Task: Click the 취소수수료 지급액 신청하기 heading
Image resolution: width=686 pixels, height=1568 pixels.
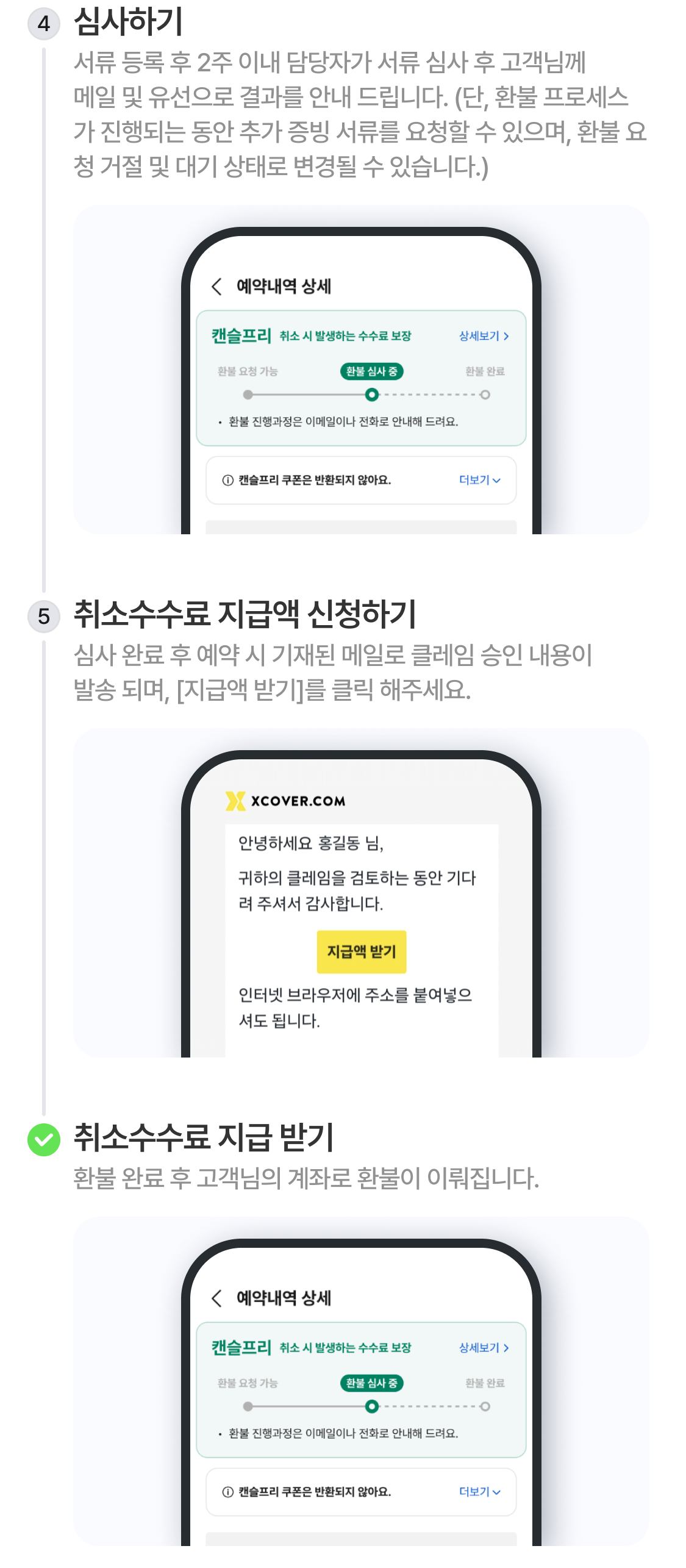Action: pyautogui.click(x=245, y=614)
